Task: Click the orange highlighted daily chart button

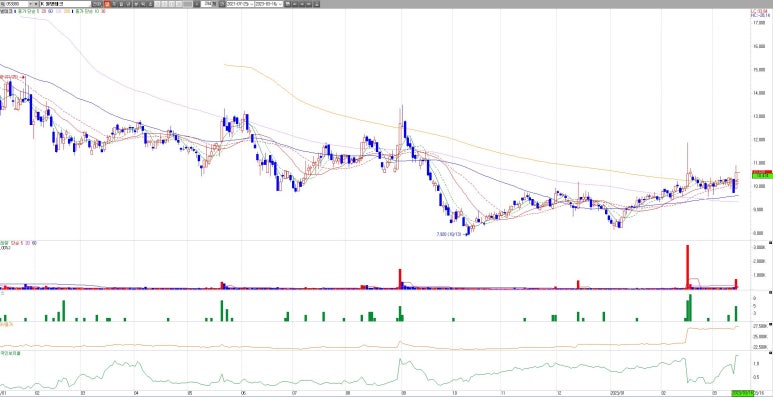Action: point(107,4)
